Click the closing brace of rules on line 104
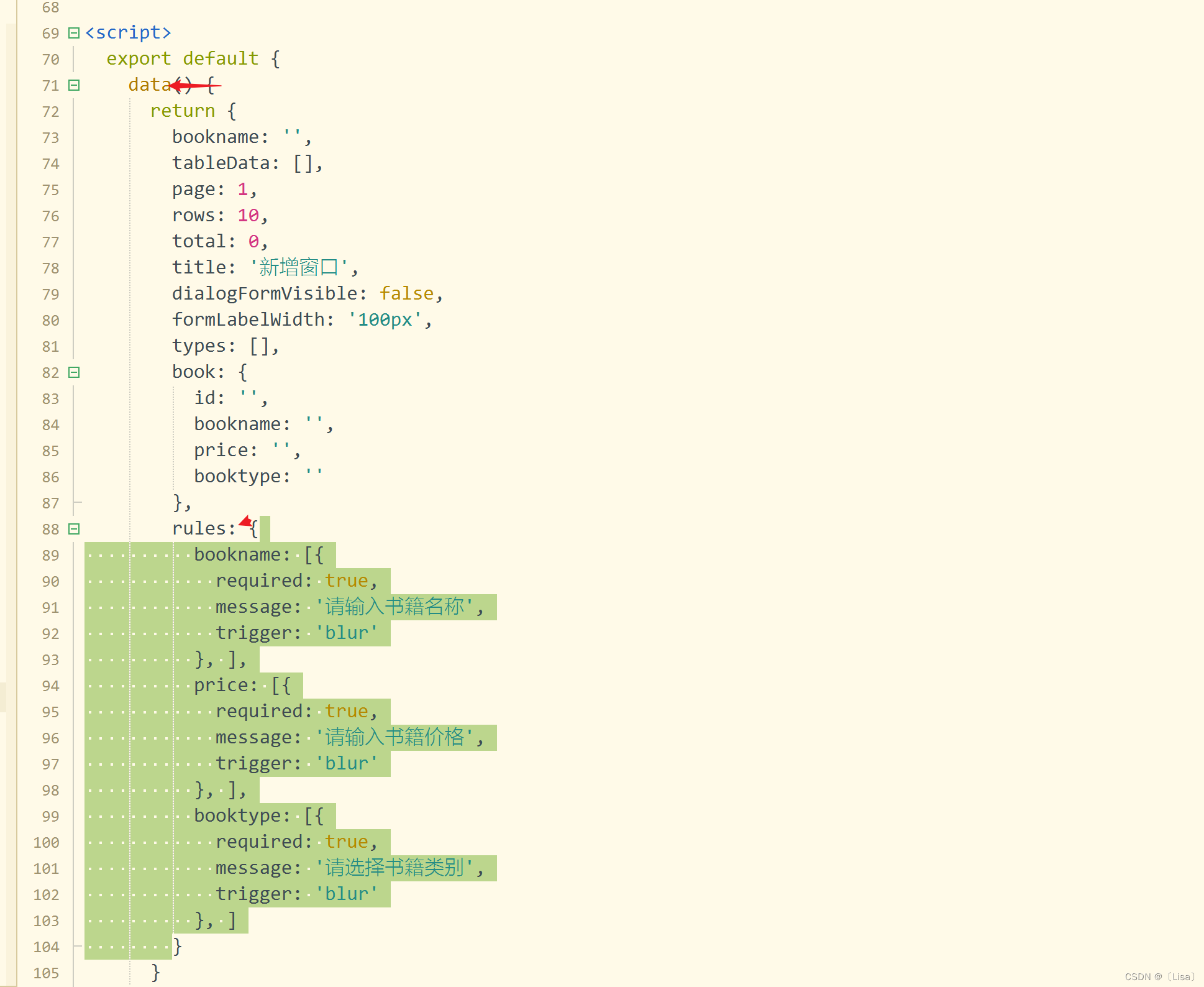 point(178,946)
